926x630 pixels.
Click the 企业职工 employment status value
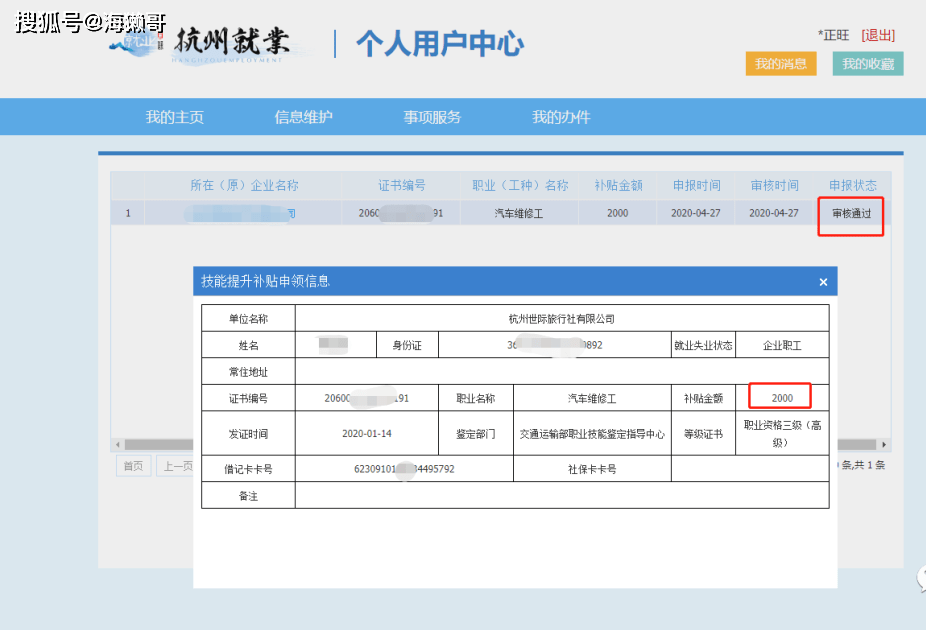click(x=782, y=345)
